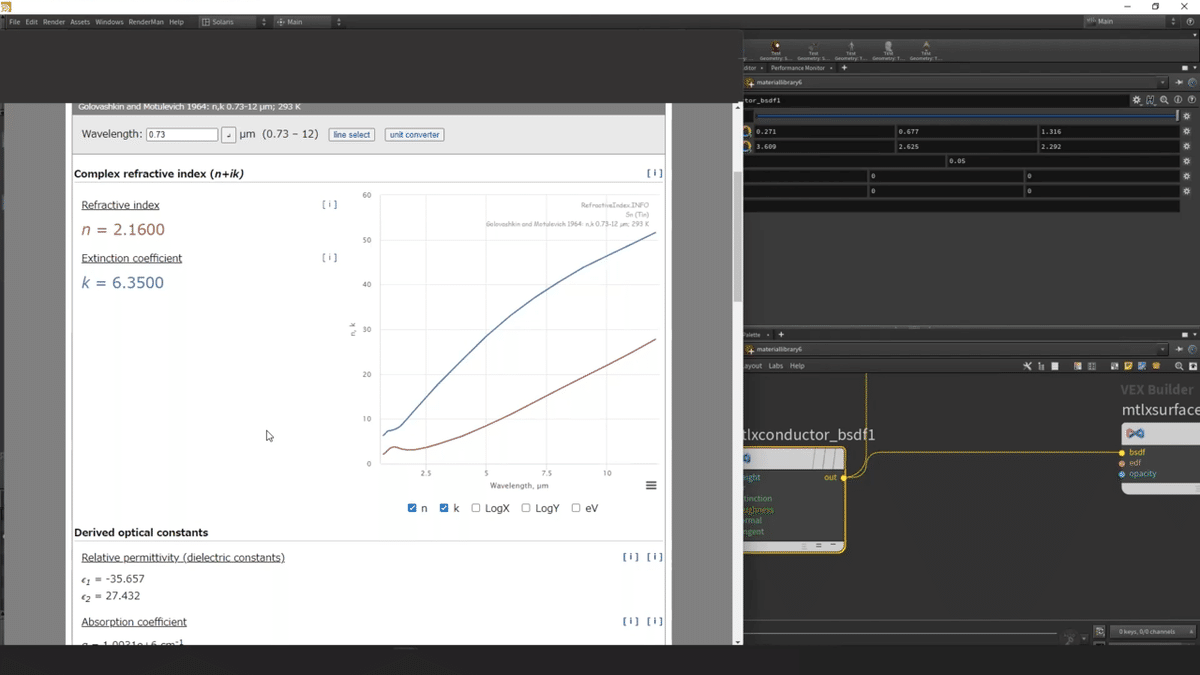The image size is (1200, 675).
Task: Expand parameter pane materiallibrary6 path dropdown
Action: (x=1163, y=83)
